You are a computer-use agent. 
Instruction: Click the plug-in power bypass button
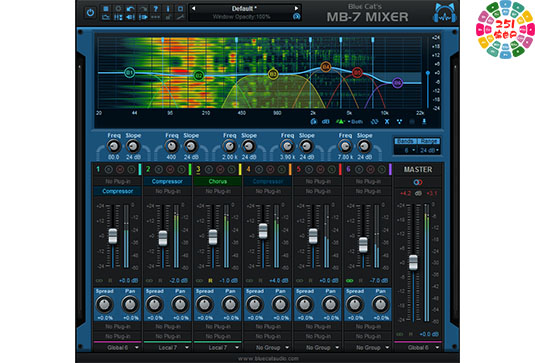point(90,13)
